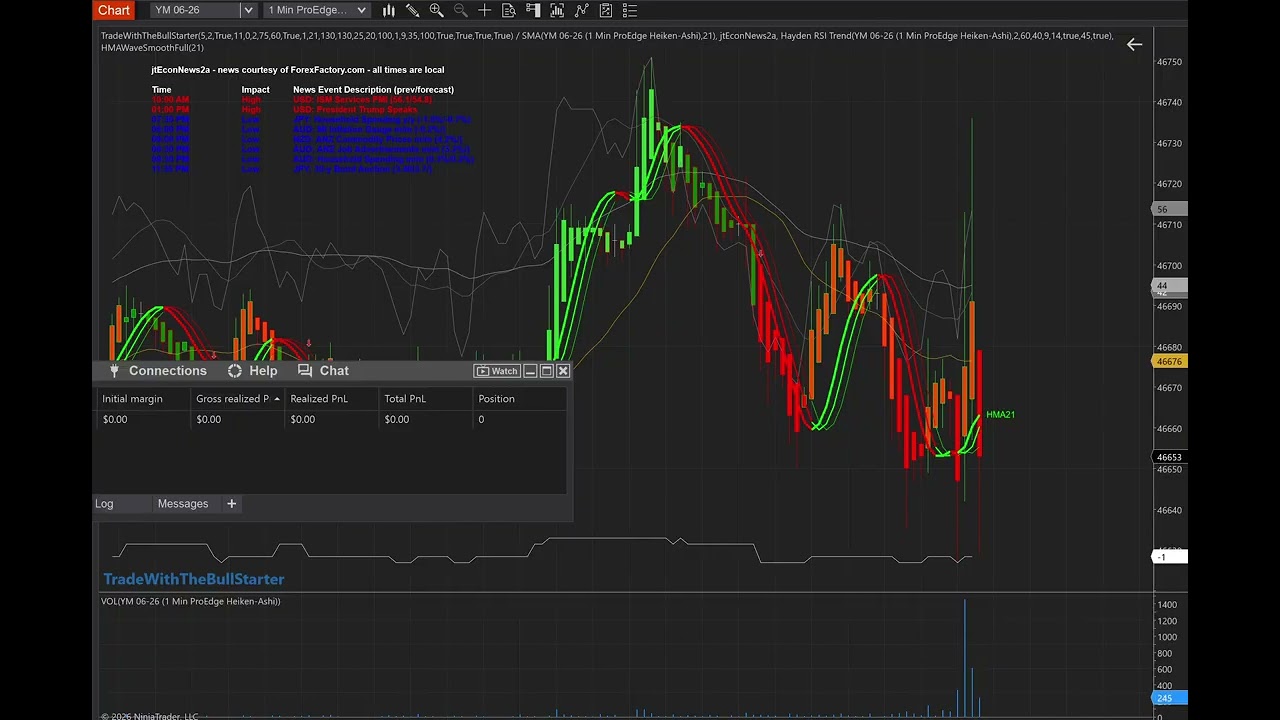Image resolution: width=1280 pixels, height=720 pixels.
Task: Click the zoom in magnifier icon
Action: pos(436,10)
